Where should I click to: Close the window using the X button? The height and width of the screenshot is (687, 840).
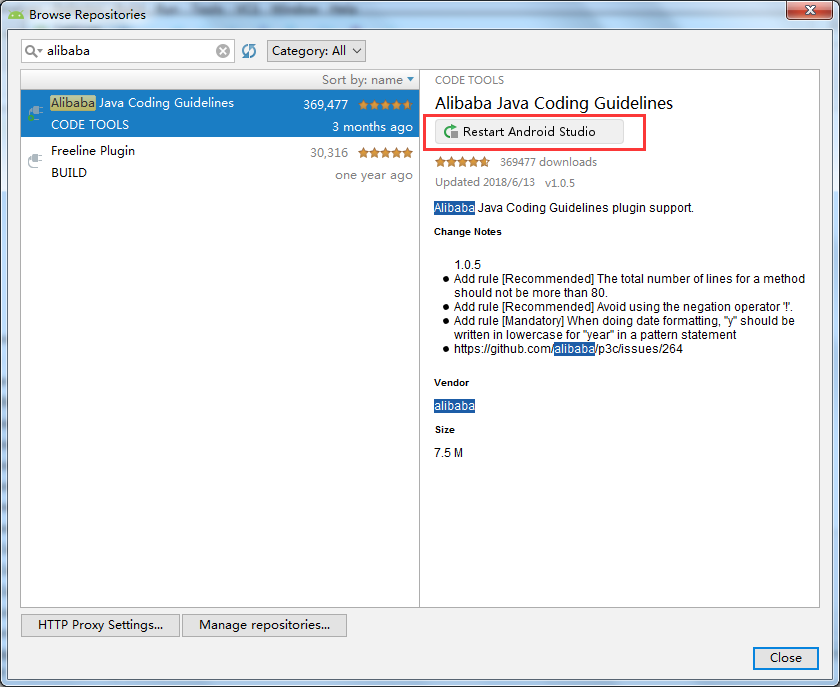(809, 10)
